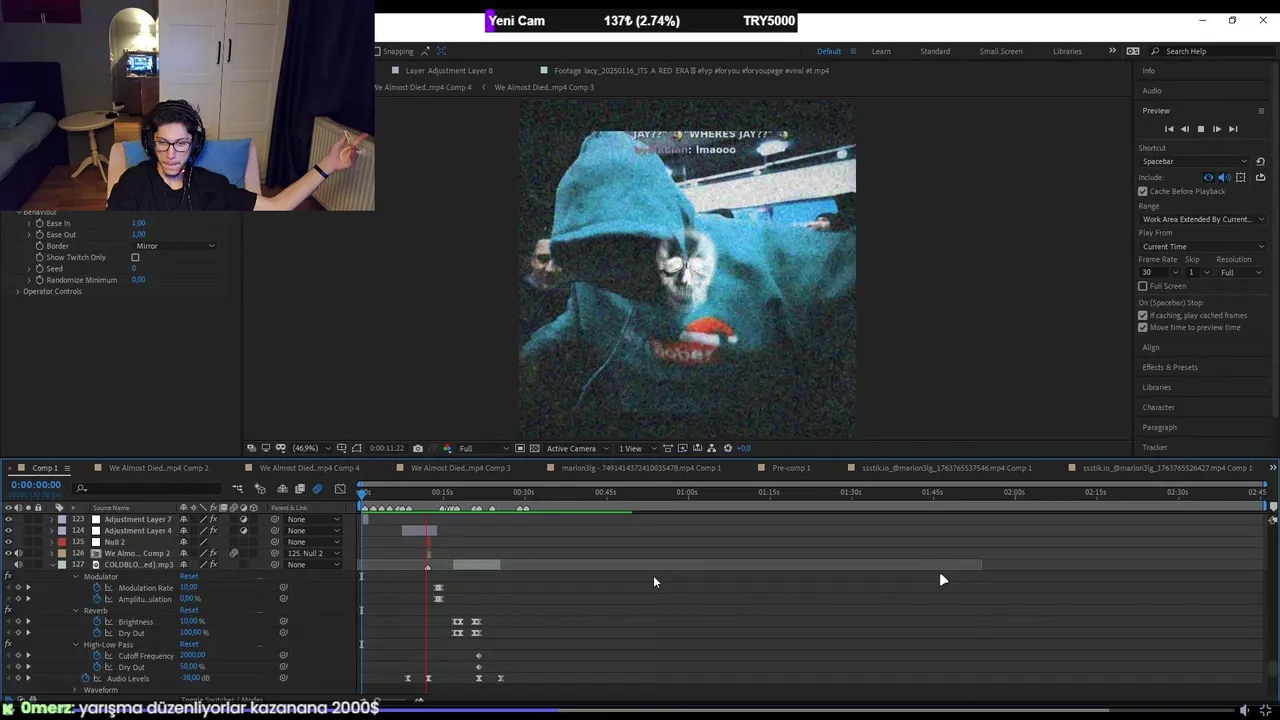The width and height of the screenshot is (1280, 720).
Task: Open the Play From Current Time dropdown
Action: coord(1203,246)
